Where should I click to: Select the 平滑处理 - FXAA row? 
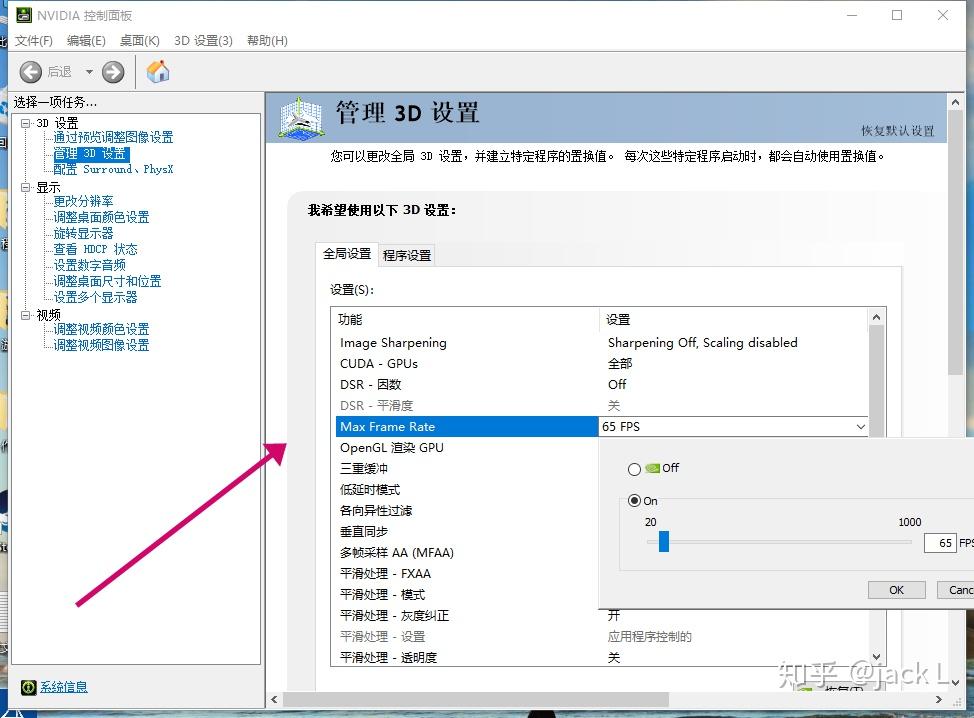point(467,574)
